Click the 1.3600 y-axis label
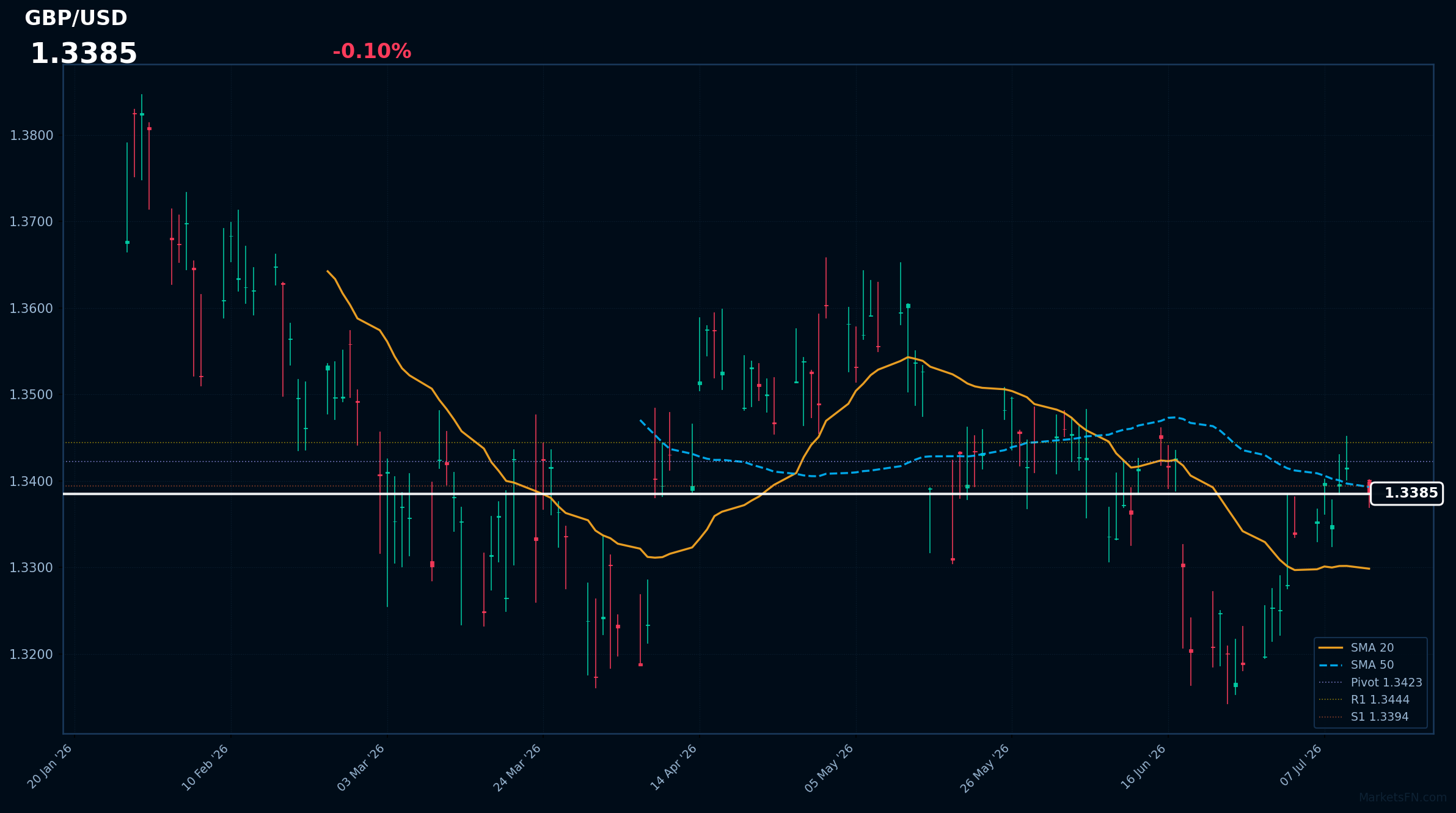Image resolution: width=1456 pixels, height=813 pixels. [x=32, y=309]
